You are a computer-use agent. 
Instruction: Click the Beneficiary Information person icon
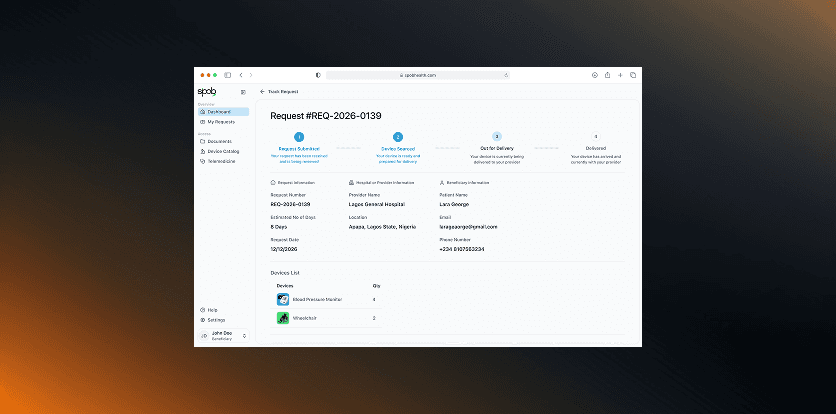(441, 182)
